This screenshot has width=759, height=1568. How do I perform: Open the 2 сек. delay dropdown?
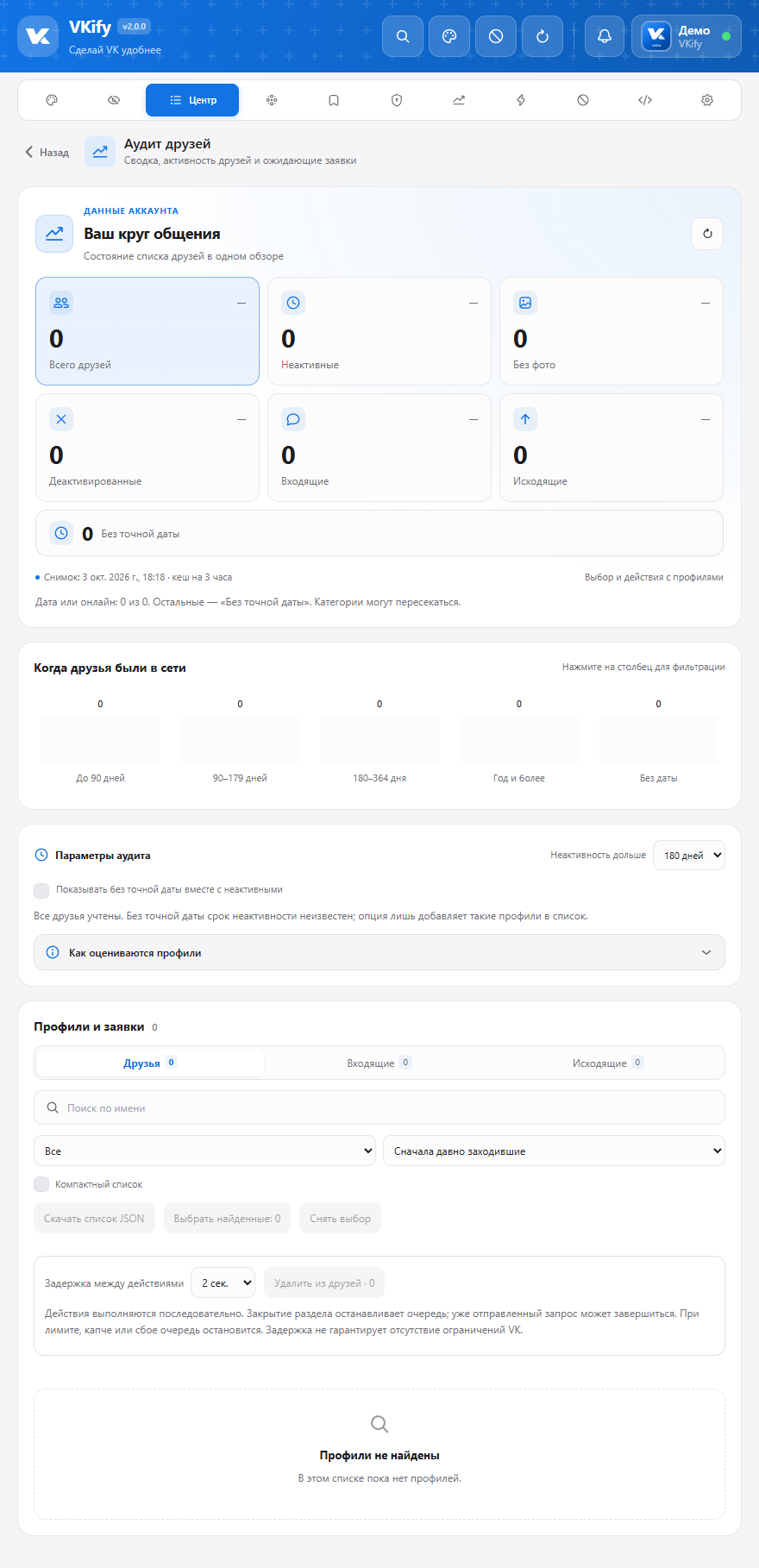point(223,1283)
